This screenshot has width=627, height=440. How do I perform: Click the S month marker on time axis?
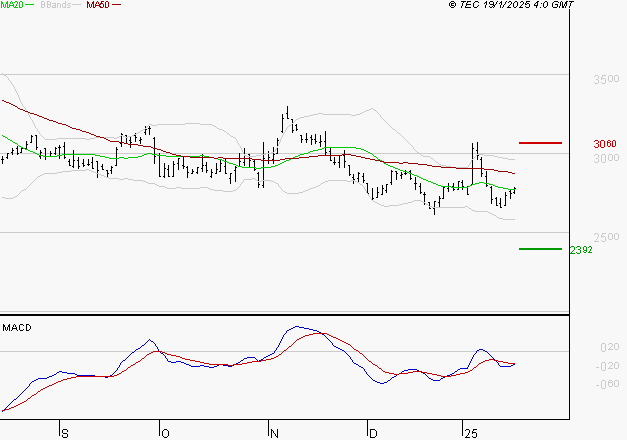65,433
